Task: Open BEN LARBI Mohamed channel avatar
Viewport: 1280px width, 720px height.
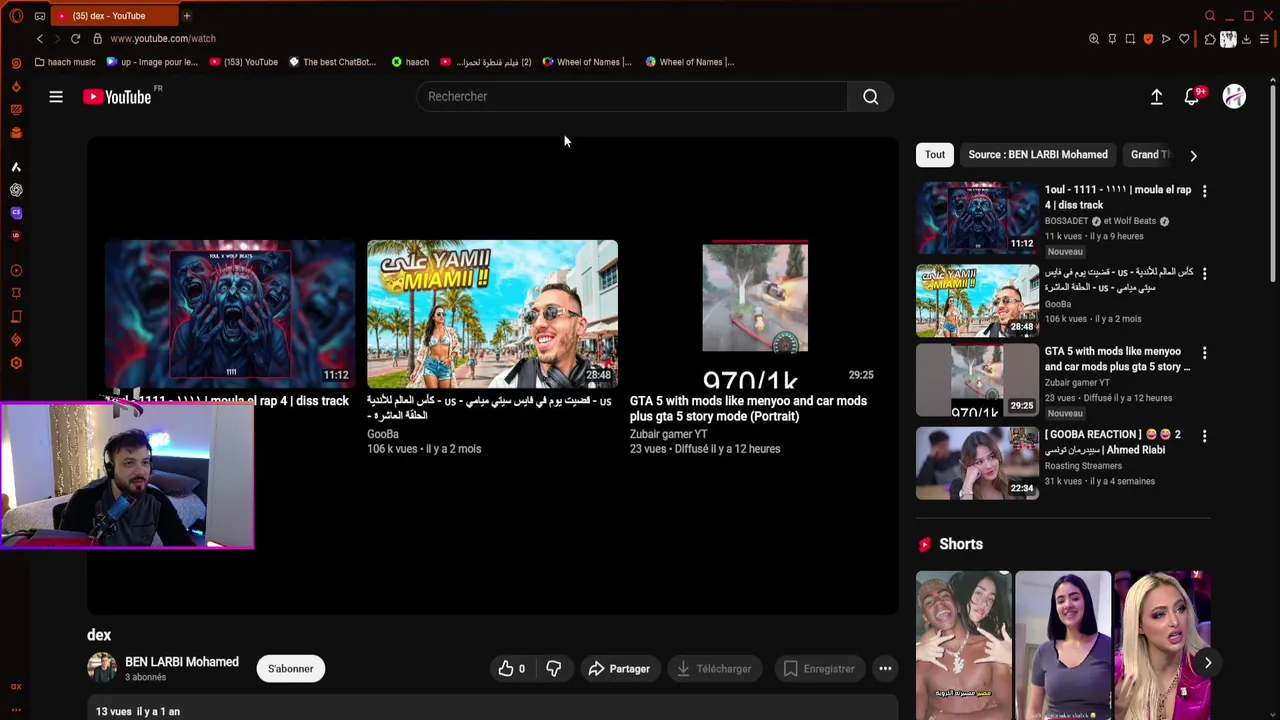Action: 102,668
